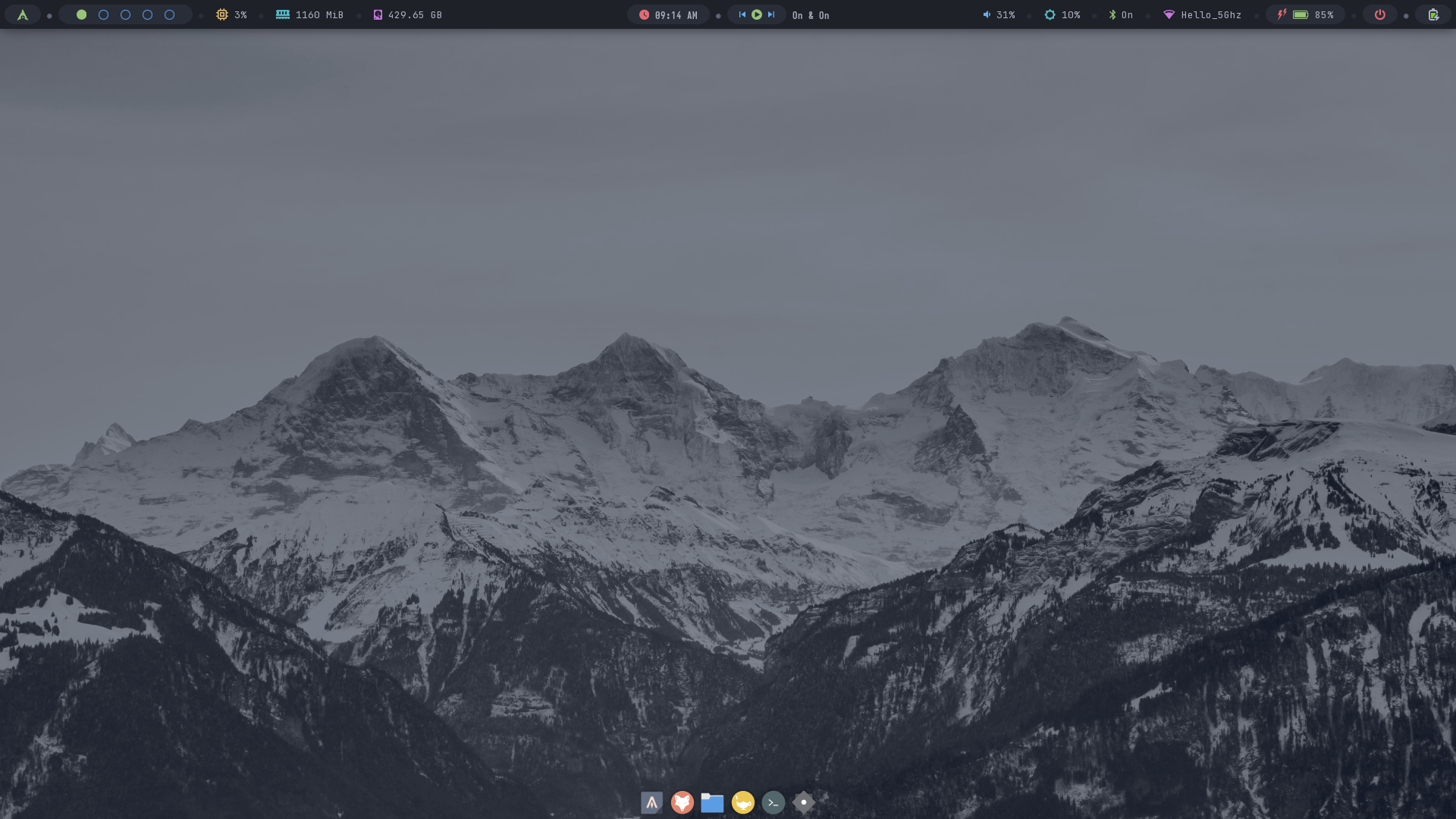Screen dimensions: 1456x819
Task: Toggle Bluetooth via its icon
Action: click(x=1112, y=14)
